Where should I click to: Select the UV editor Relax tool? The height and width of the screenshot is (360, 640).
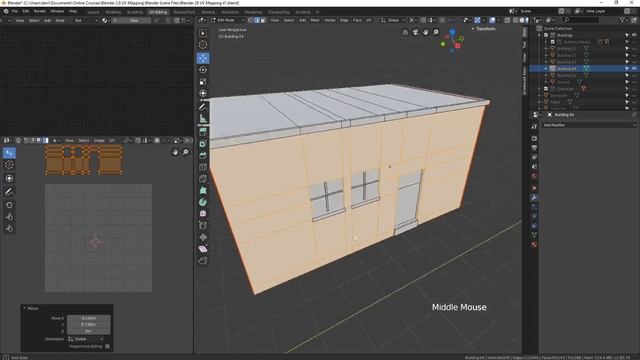tap(9, 217)
